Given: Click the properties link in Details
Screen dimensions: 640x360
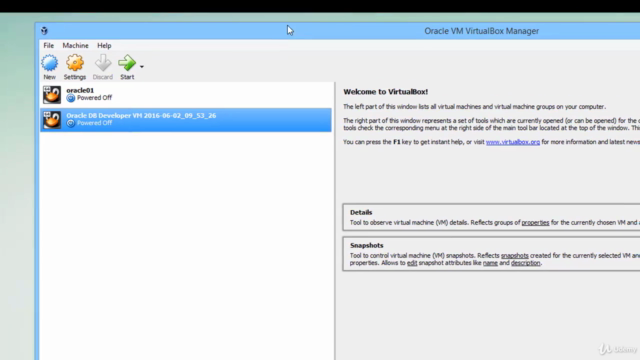Looking at the screenshot, I should coord(535,222).
